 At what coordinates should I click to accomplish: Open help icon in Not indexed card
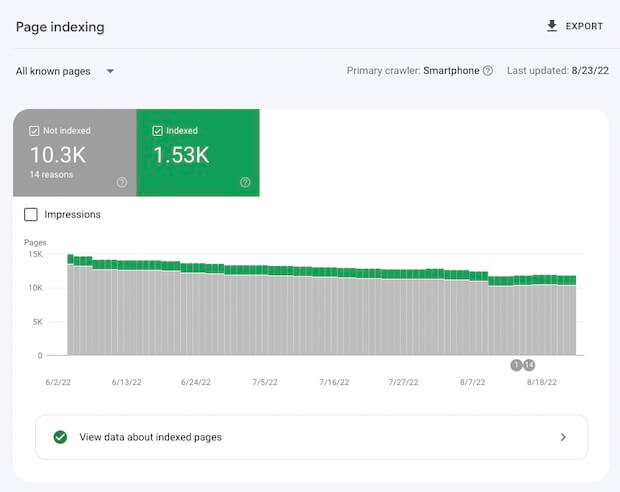coord(122,182)
